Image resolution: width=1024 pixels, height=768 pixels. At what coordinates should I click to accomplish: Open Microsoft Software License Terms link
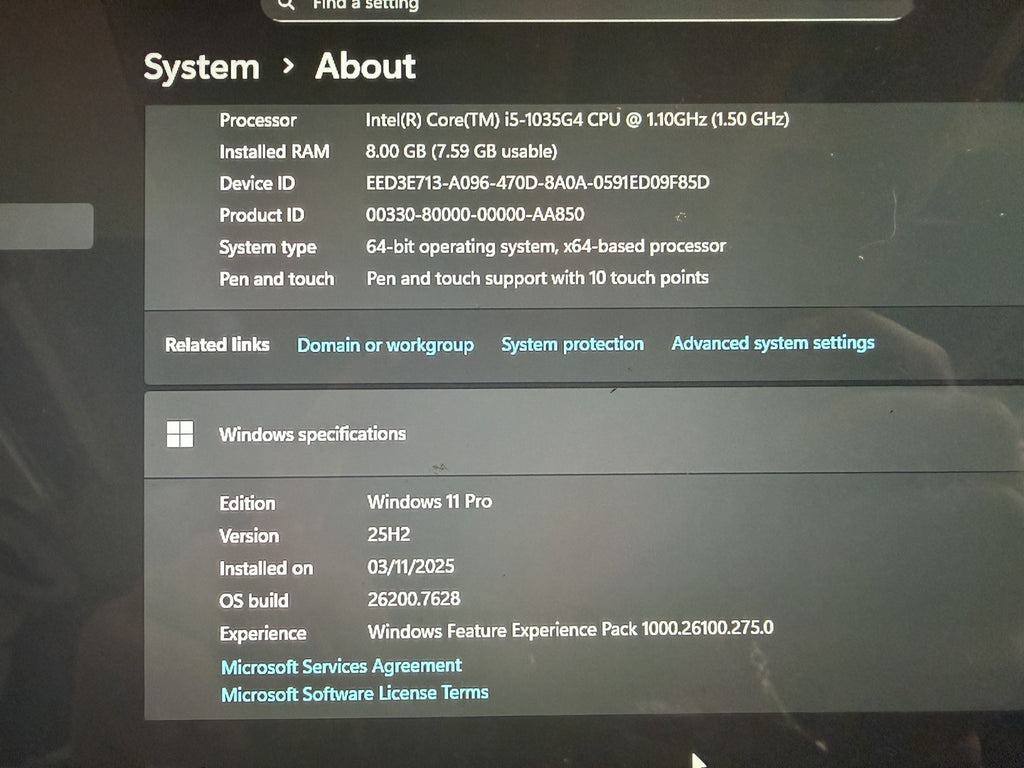coord(355,693)
